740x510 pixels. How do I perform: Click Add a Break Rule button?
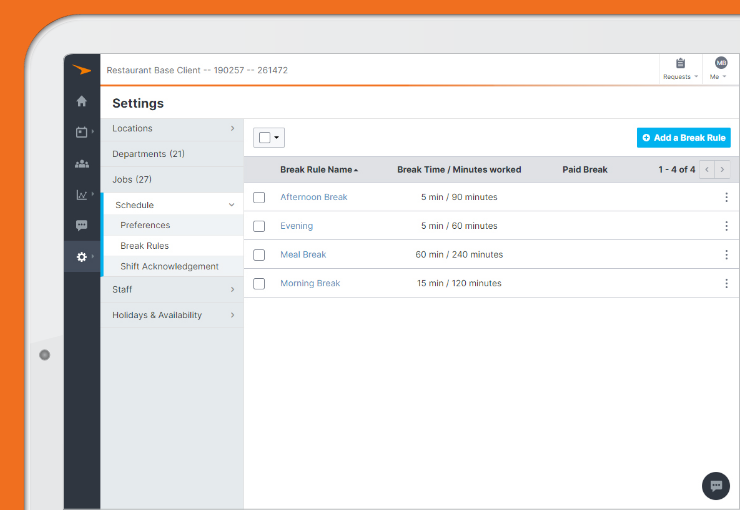coord(683,138)
